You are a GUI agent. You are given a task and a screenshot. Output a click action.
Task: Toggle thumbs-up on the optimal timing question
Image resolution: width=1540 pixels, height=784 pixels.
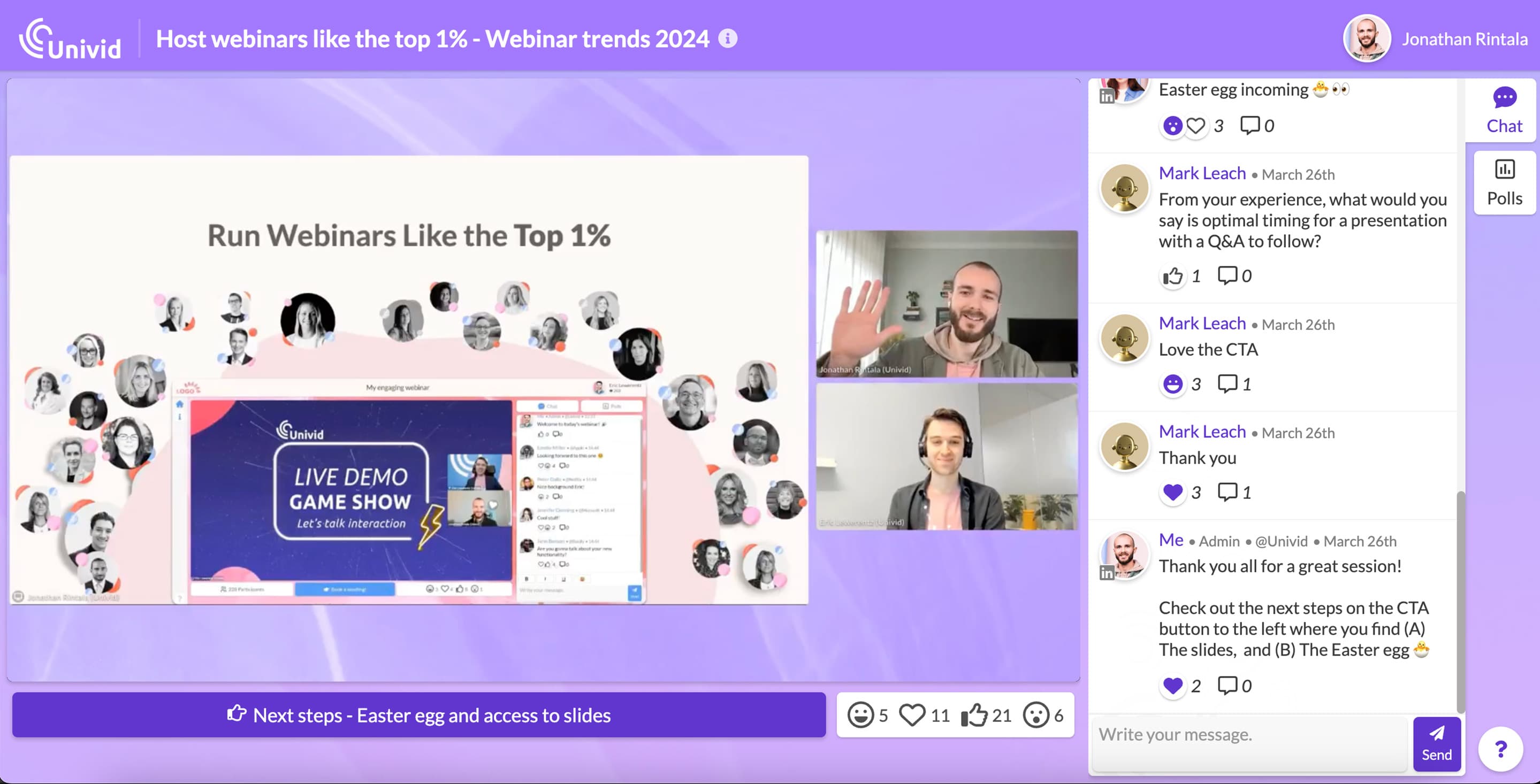coord(1172,276)
